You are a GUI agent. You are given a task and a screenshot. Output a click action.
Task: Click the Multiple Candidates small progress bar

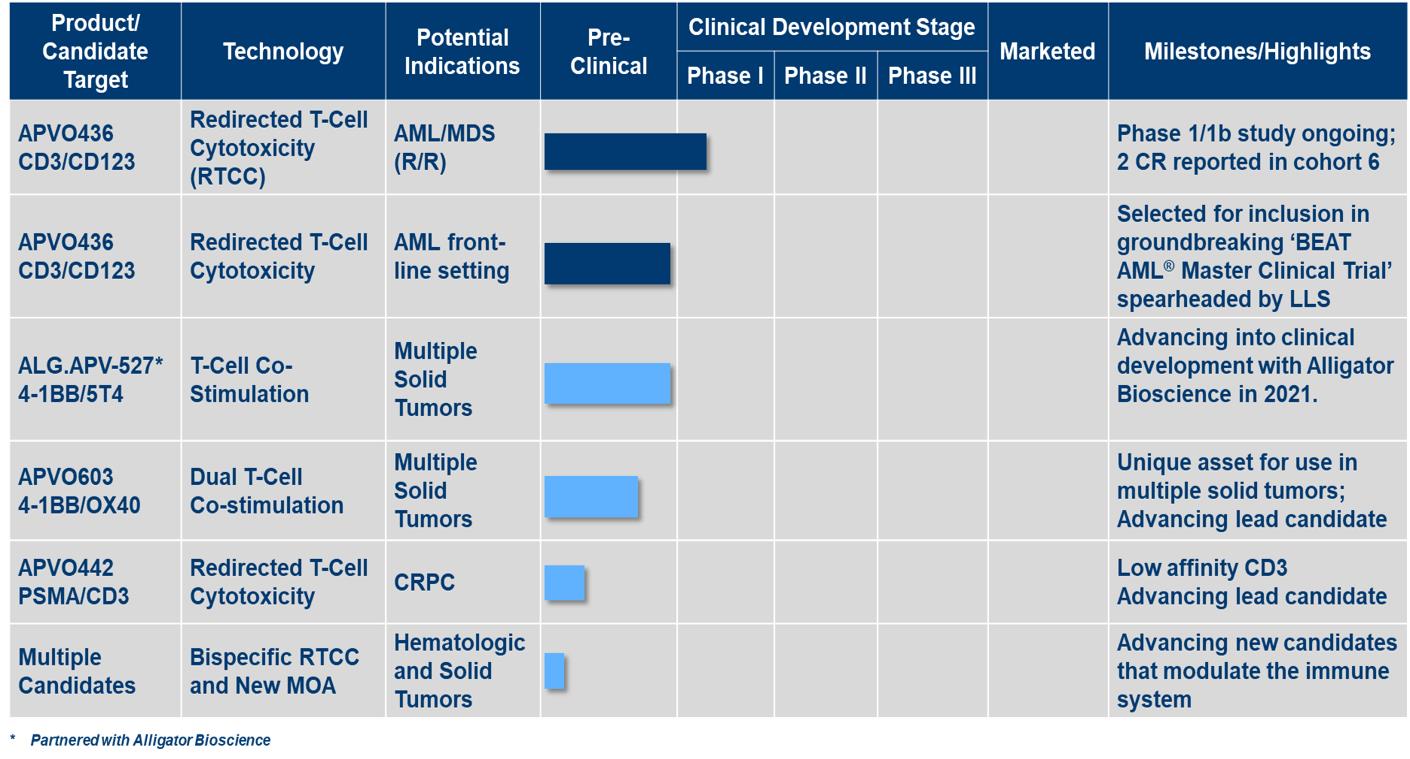(x=555, y=671)
